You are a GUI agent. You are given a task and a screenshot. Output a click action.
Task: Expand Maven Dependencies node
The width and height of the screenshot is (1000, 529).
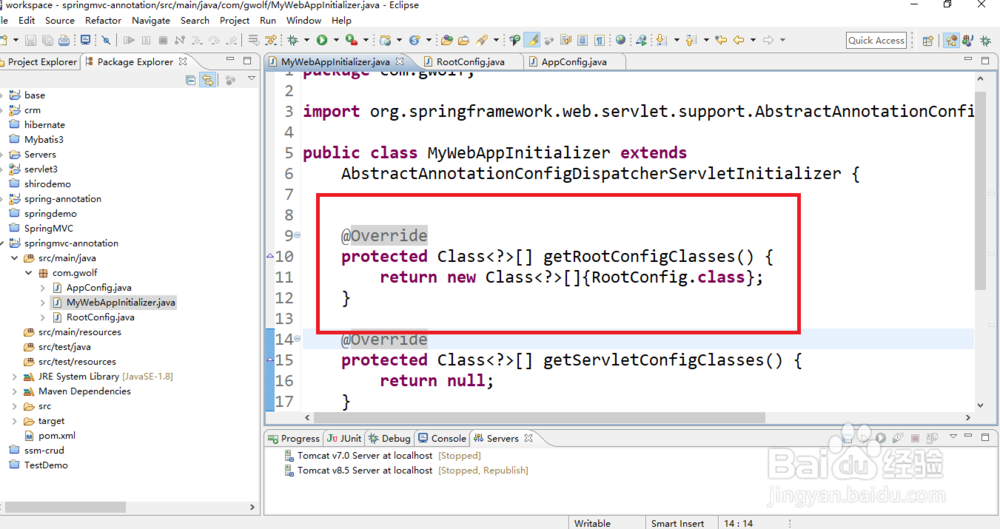[15, 391]
